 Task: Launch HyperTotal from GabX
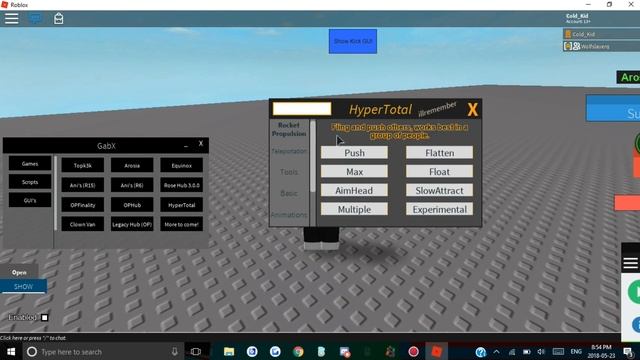tap(181, 204)
